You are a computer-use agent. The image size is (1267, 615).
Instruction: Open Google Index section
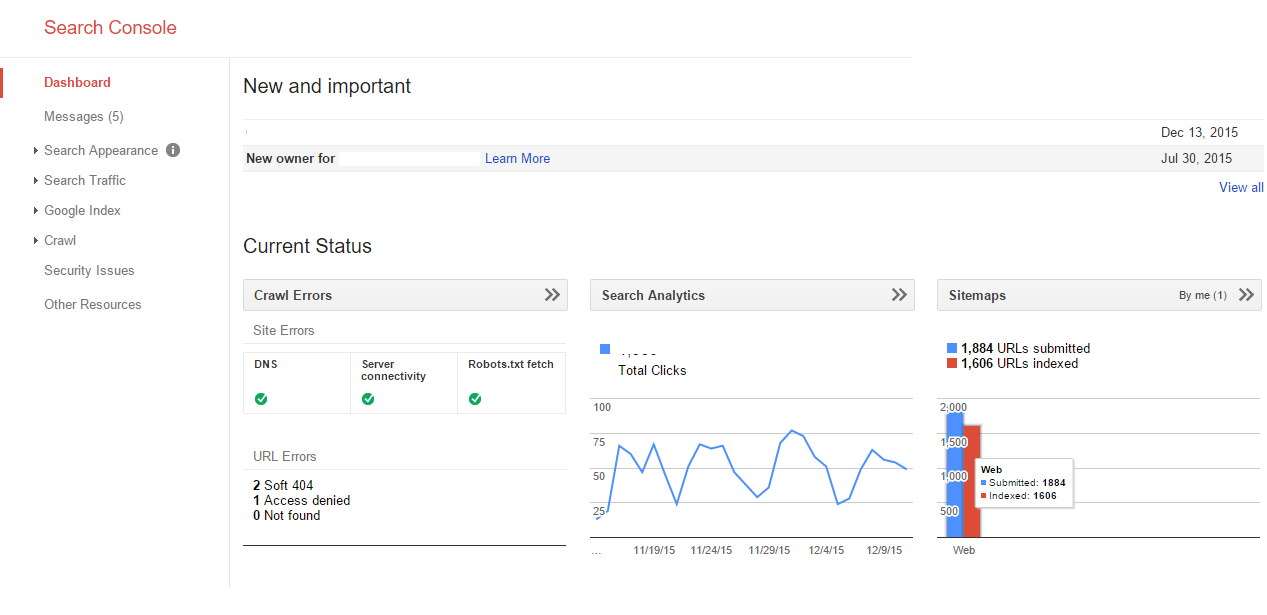[x=82, y=210]
